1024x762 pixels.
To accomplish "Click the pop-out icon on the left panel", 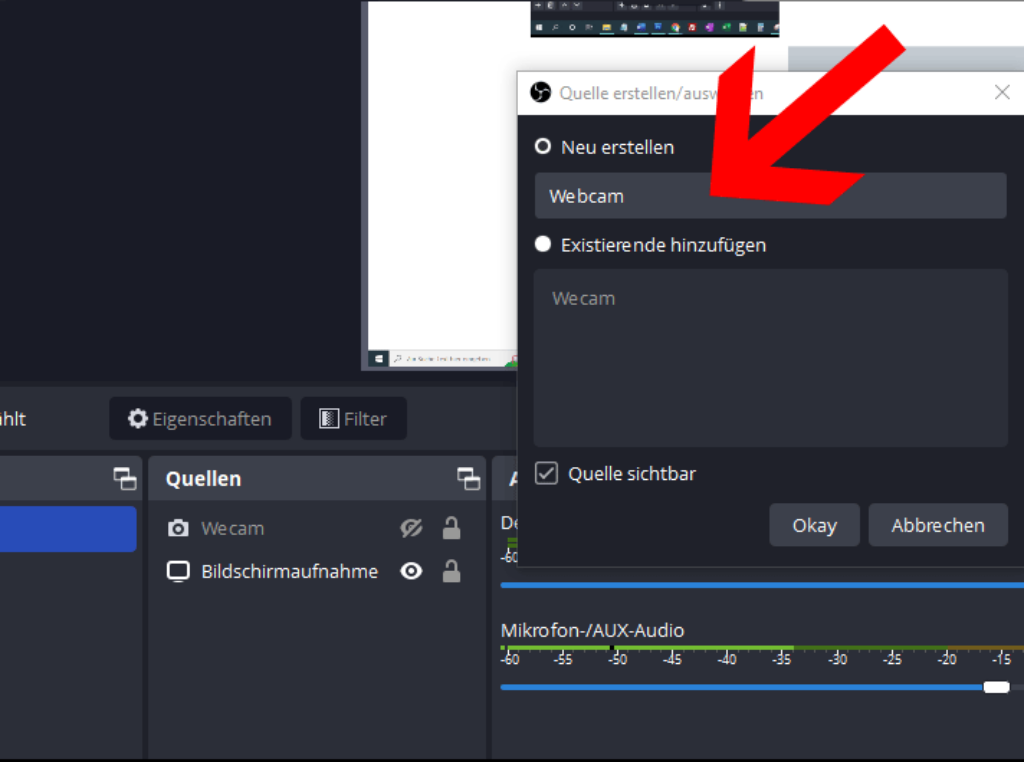I will (125, 478).
